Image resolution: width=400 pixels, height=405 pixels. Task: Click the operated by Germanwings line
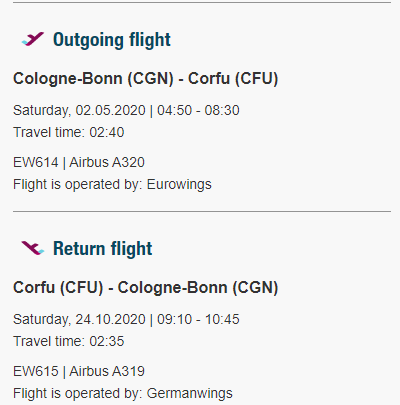pyautogui.click(x=123, y=393)
